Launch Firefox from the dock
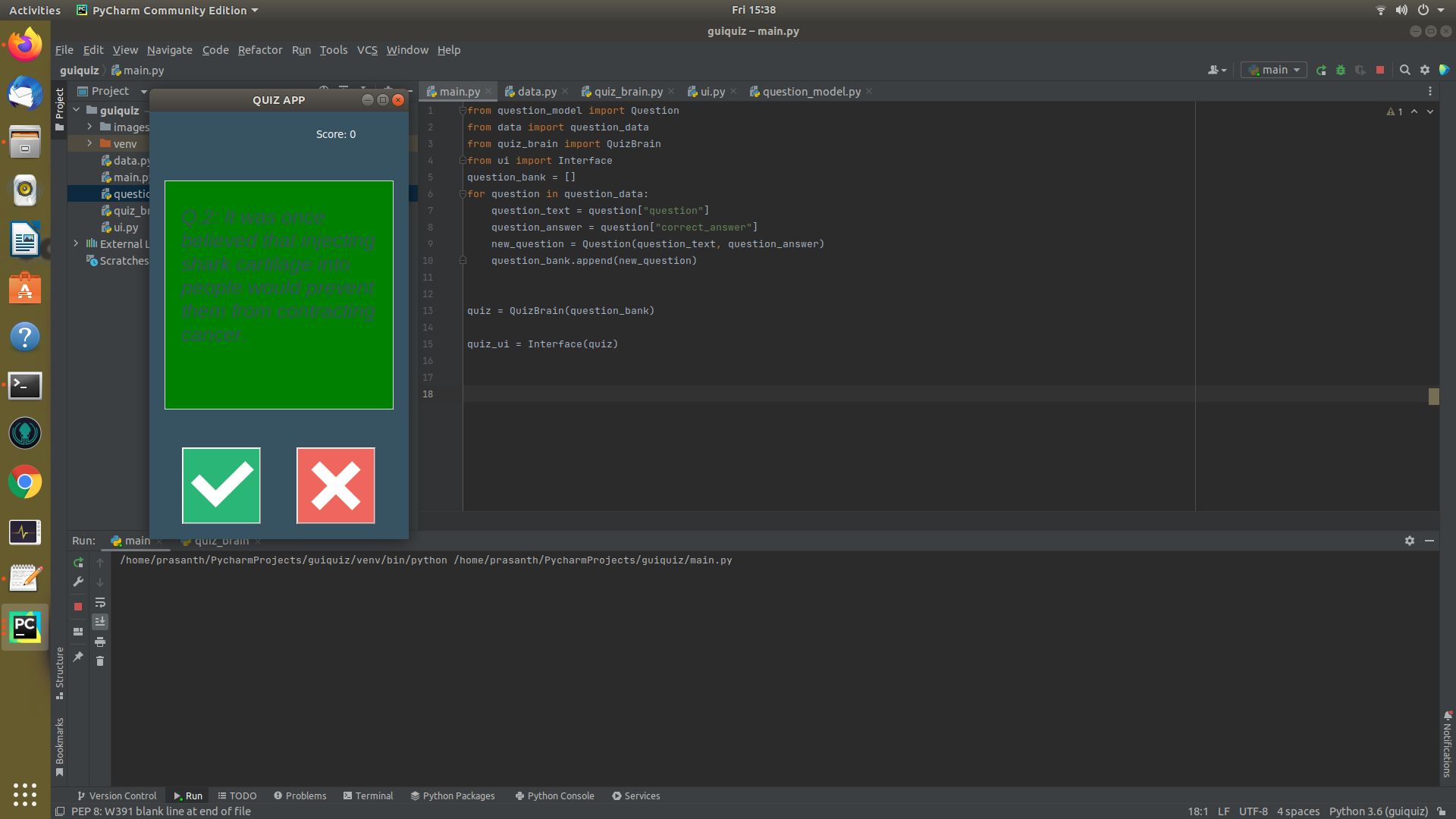 25,44
